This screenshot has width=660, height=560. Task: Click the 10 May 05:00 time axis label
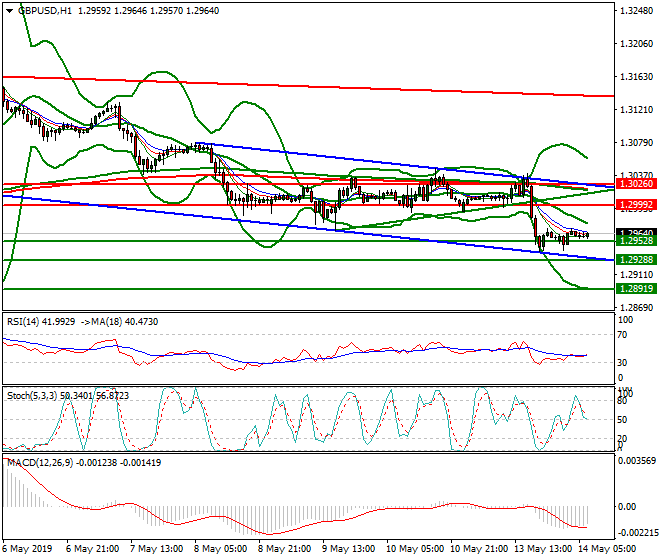pos(415,549)
